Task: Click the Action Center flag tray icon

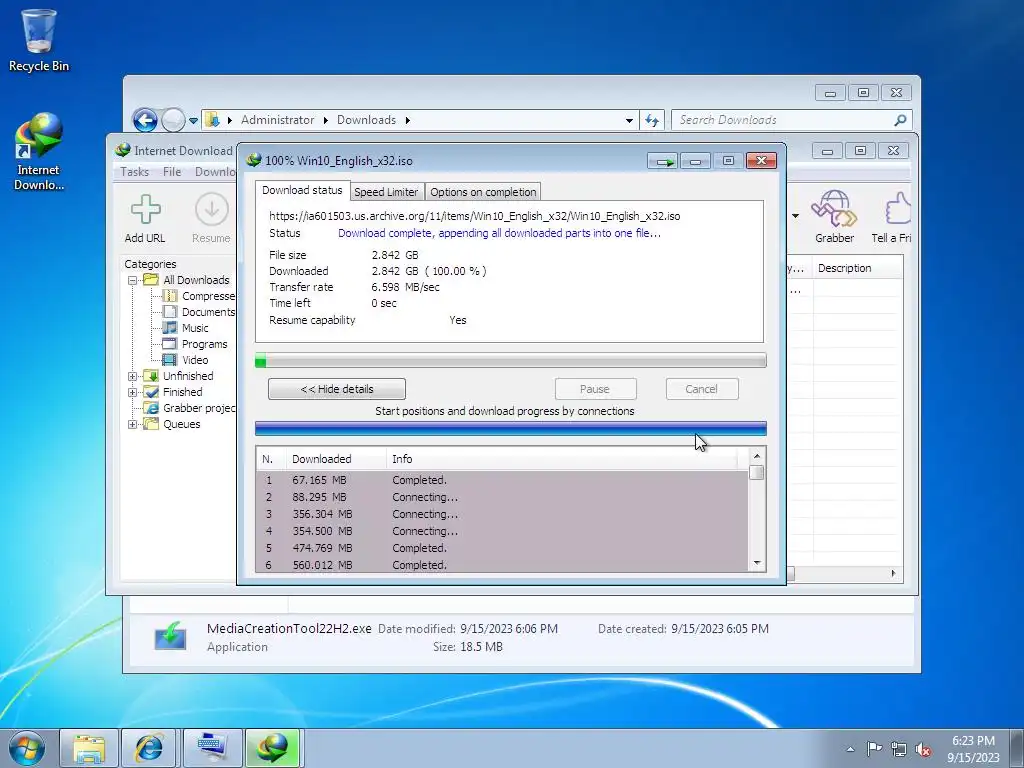Action: point(874,748)
